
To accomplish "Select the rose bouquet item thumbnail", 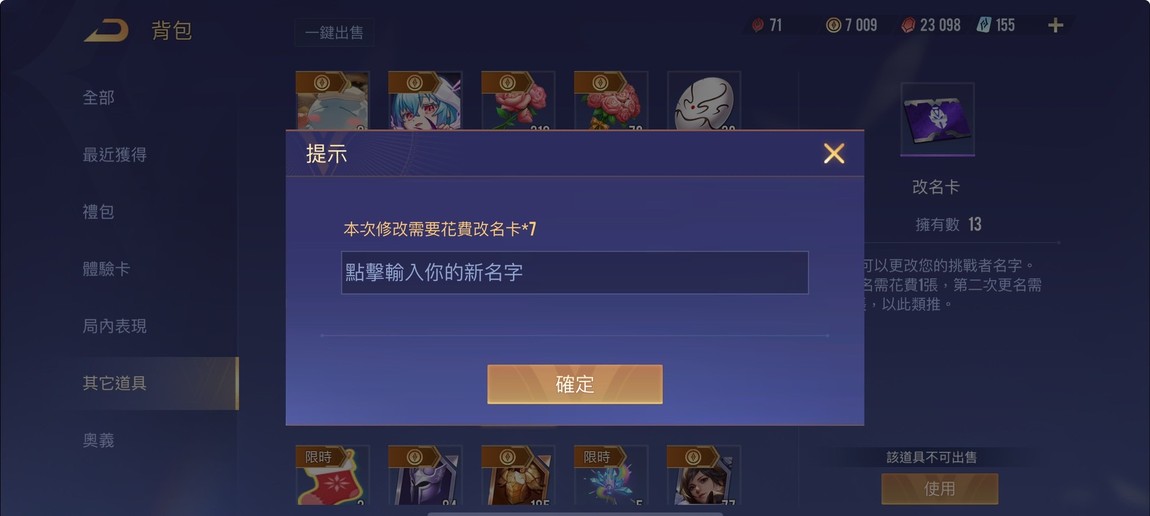I will [611, 100].
